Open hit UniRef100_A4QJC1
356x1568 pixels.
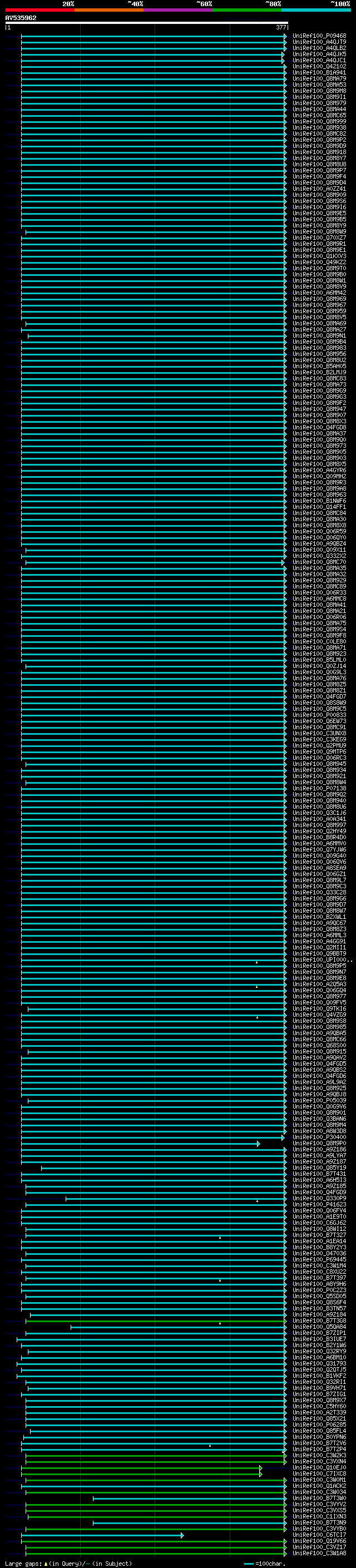319,60
